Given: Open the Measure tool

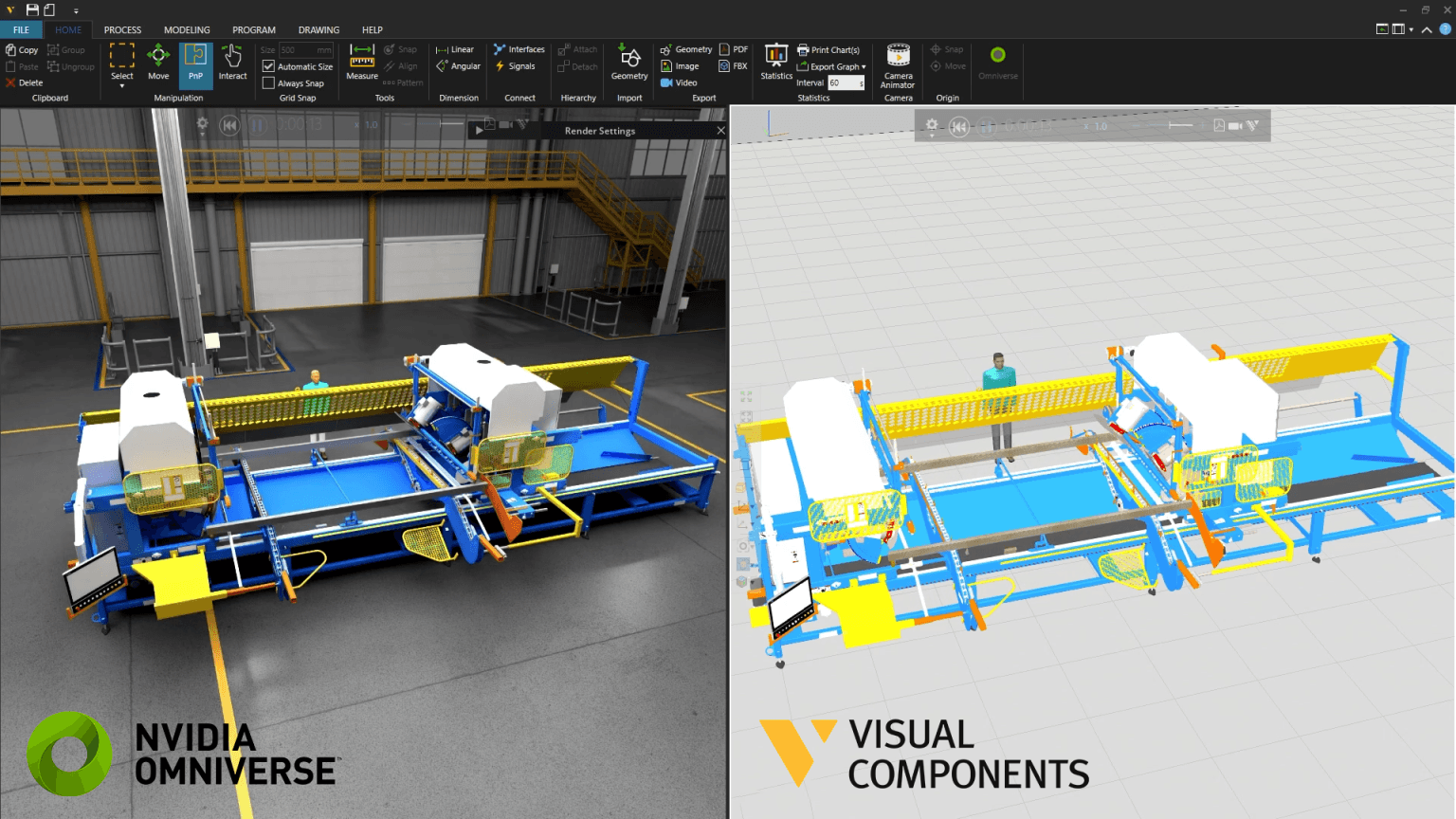Looking at the screenshot, I should pyautogui.click(x=361, y=63).
